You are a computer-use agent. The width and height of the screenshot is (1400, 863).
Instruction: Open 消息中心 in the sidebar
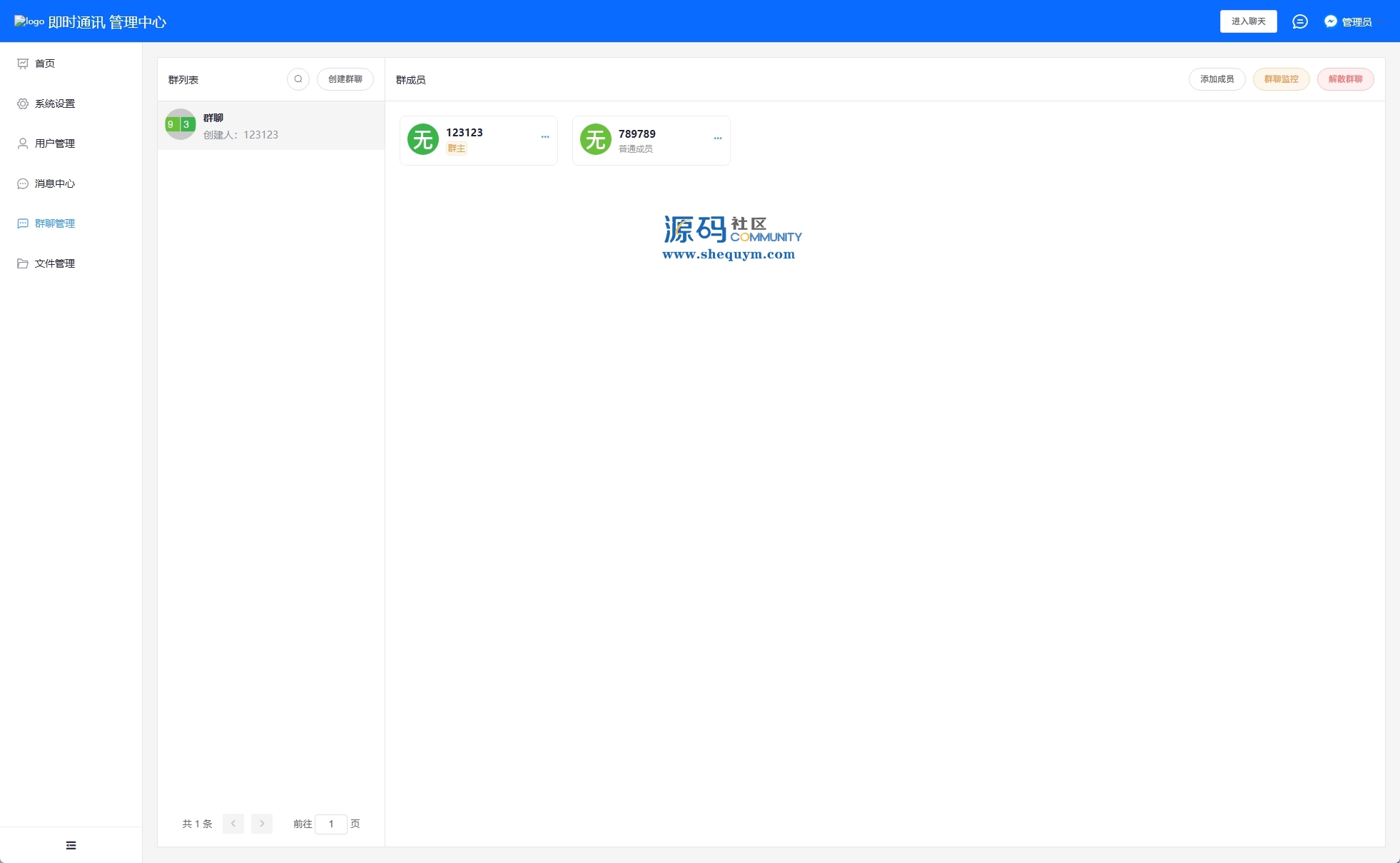point(55,183)
